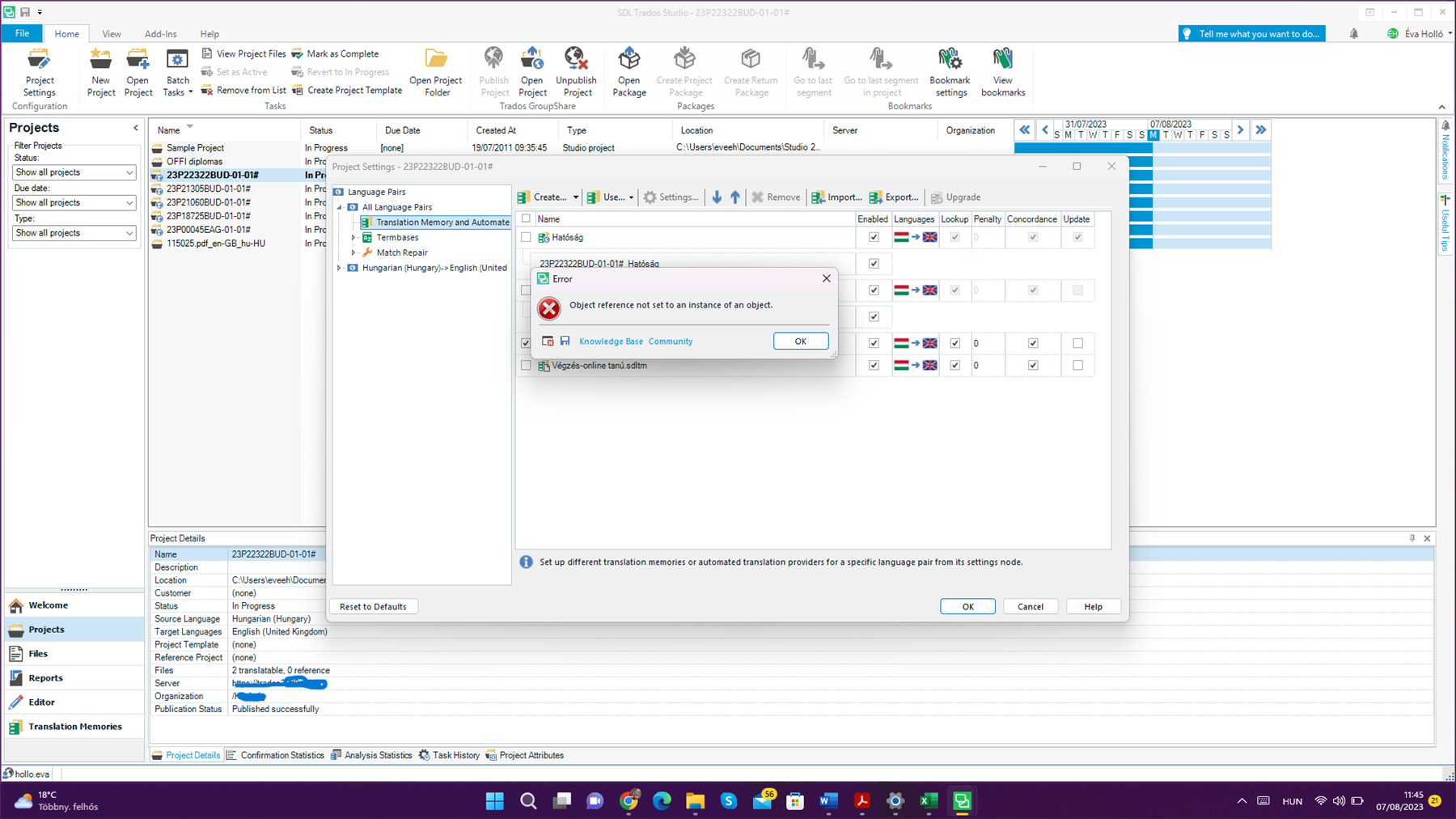Open the Translation Memories view
The image size is (1456, 819).
[74, 727]
